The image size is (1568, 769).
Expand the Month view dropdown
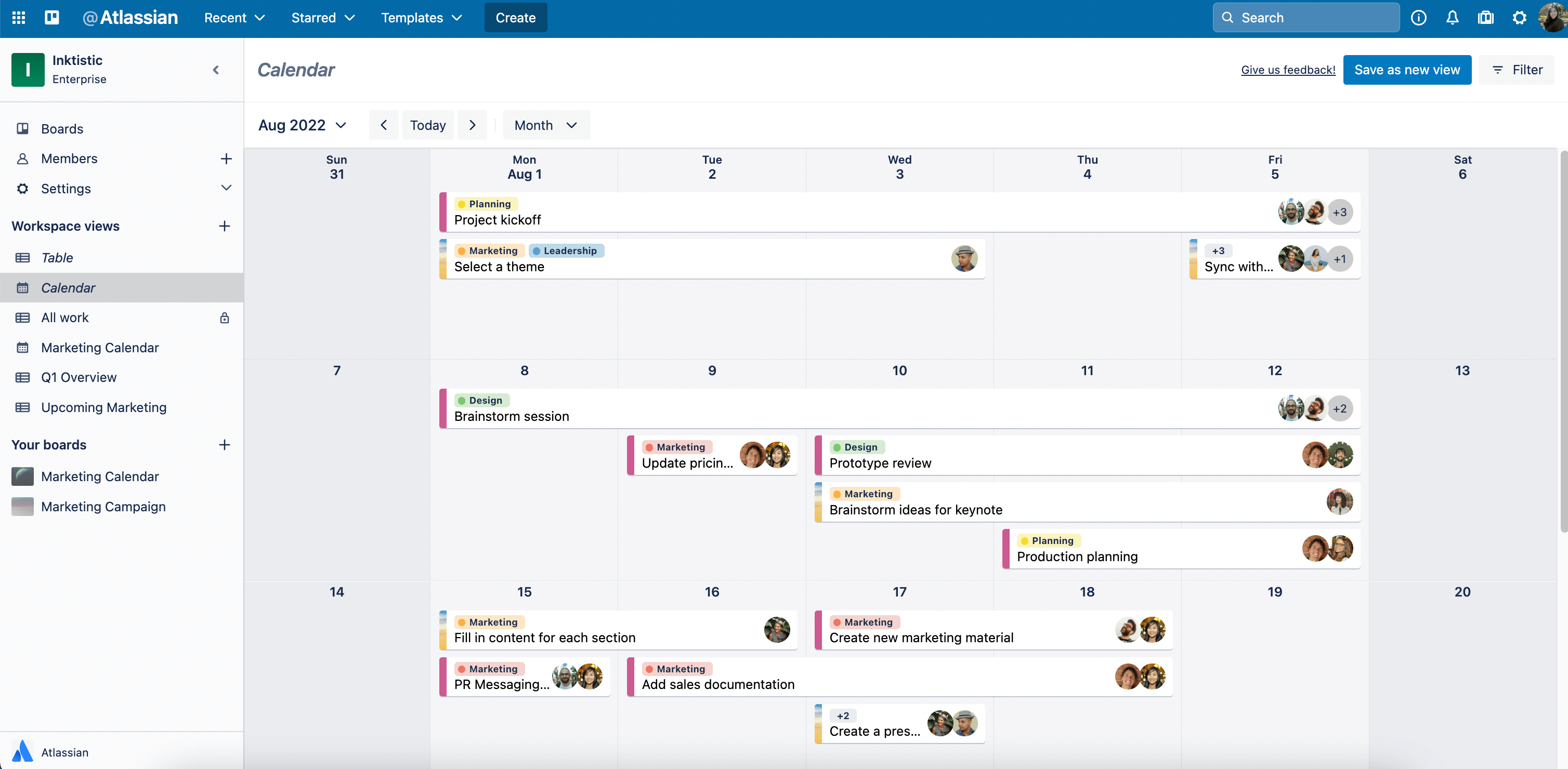click(x=544, y=124)
